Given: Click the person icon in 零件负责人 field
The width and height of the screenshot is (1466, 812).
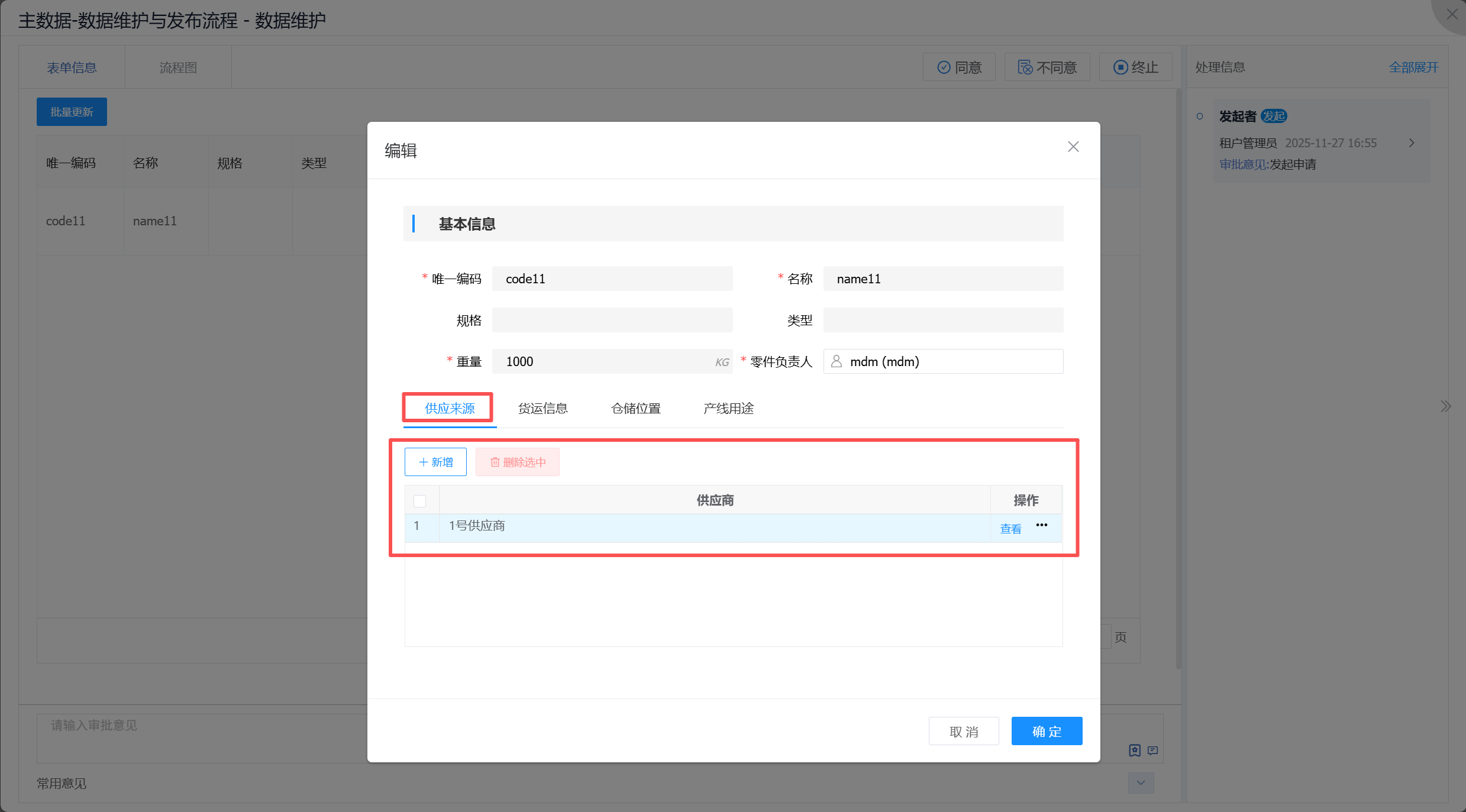Looking at the screenshot, I should (836, 361).
